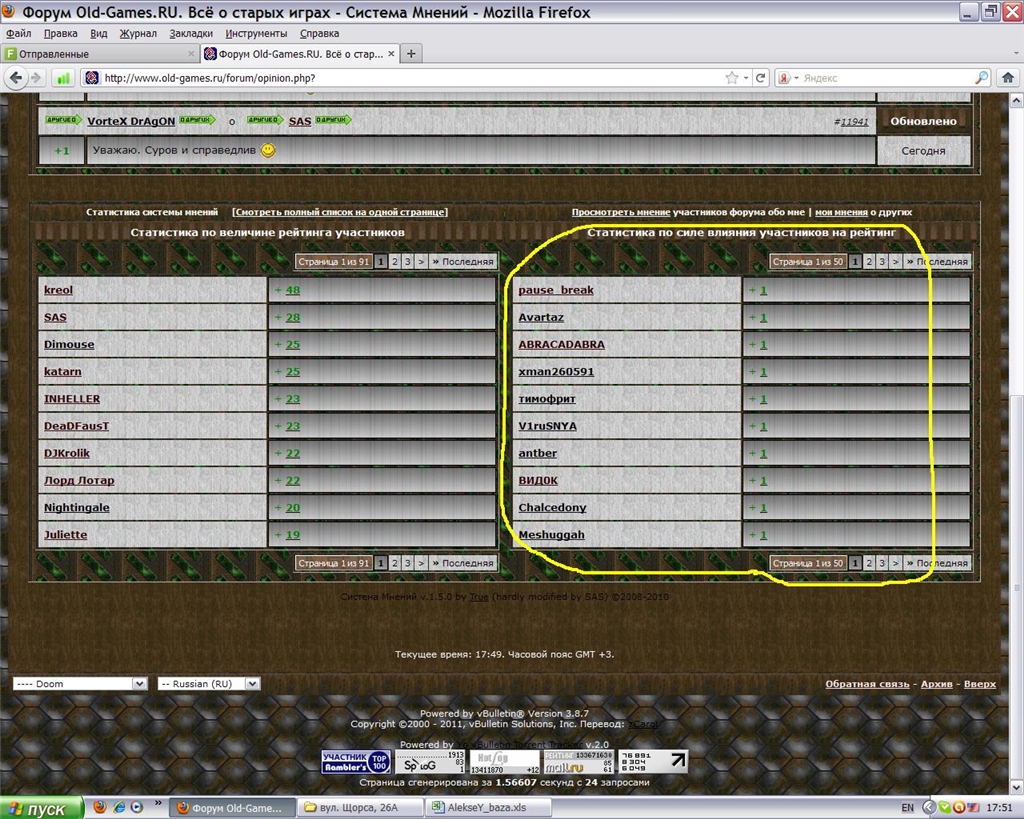Expand the quick launch chevron in taskbar
Viewport: 1024px width, 819px height.
click(157, 803)
